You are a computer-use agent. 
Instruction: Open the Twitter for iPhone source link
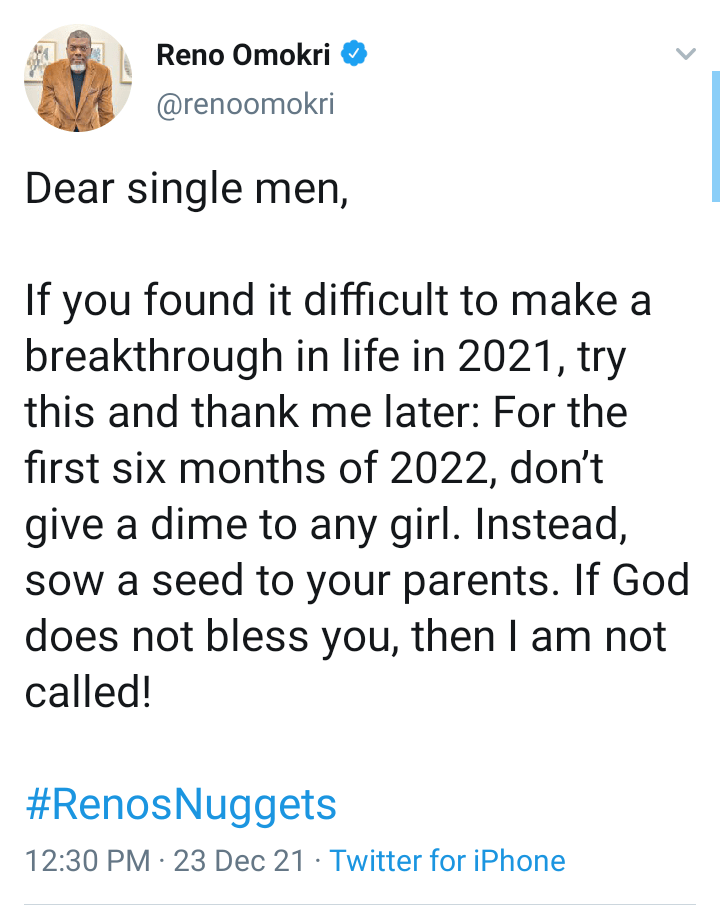coord(447,861)
